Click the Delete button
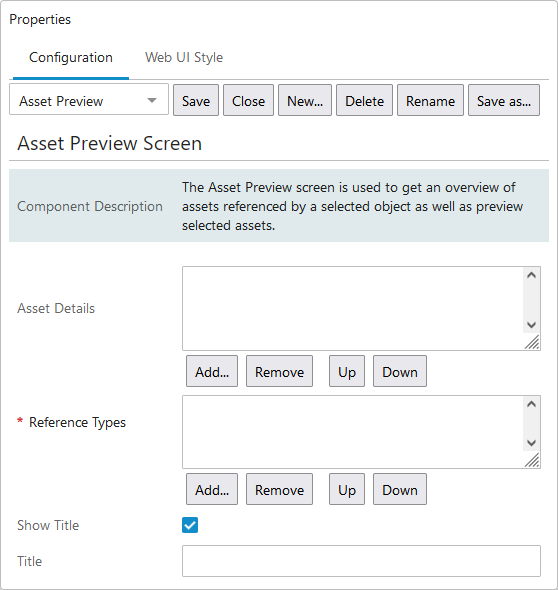Viewport: 558px width, 590px height. 364,100
